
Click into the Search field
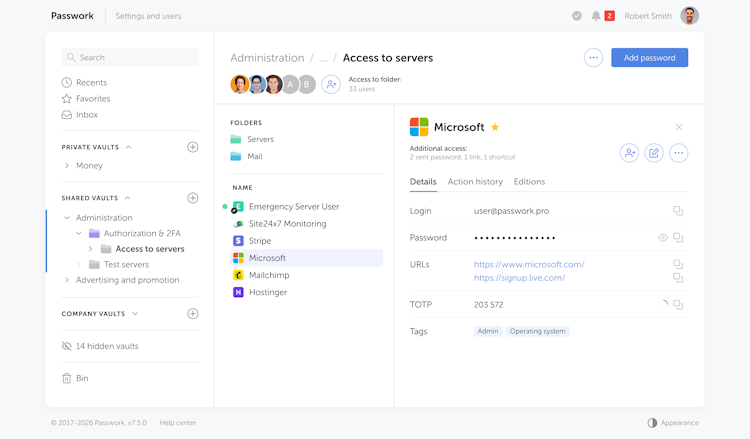click(x=130, y=58)
